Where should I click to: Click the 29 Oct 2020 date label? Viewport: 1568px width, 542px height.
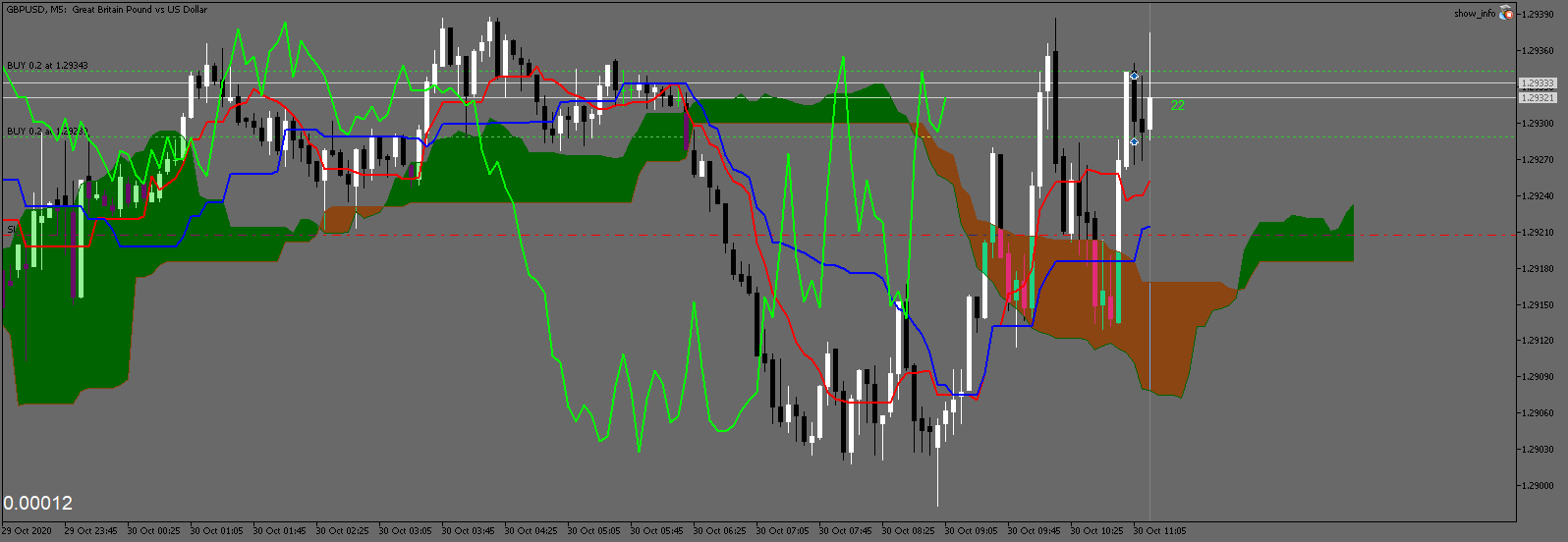tap(28, 531)
